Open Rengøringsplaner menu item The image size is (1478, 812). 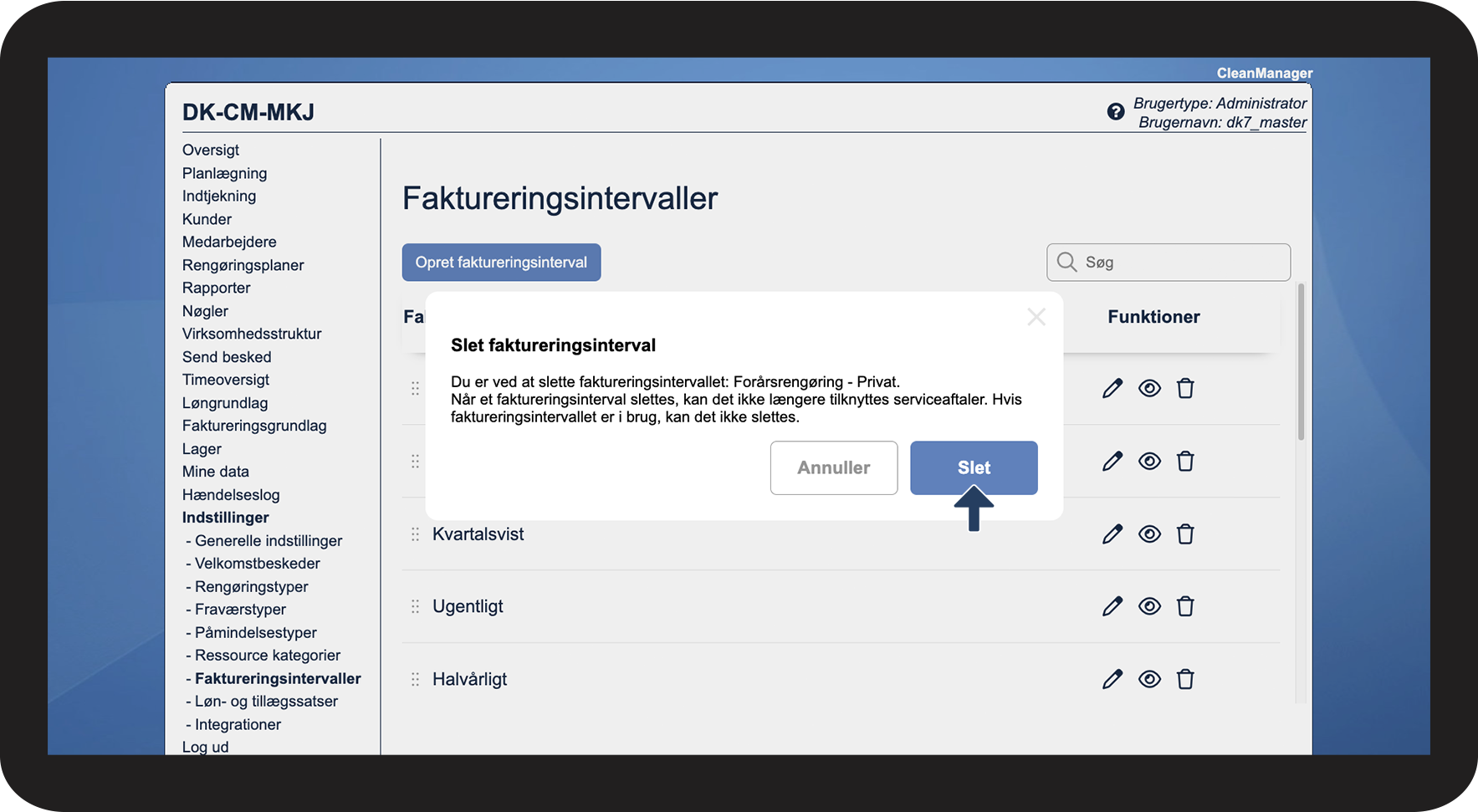point(243,265)
